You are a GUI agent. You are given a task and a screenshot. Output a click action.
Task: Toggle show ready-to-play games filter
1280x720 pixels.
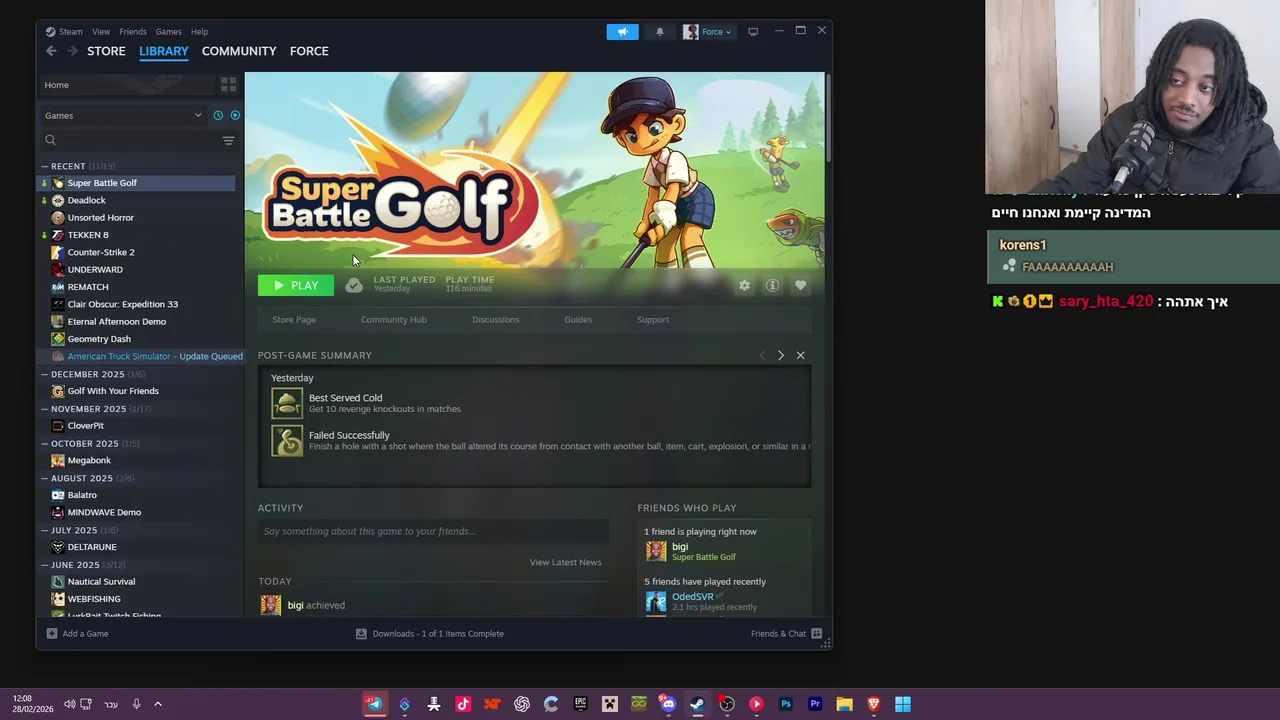(x=235, y=115)
